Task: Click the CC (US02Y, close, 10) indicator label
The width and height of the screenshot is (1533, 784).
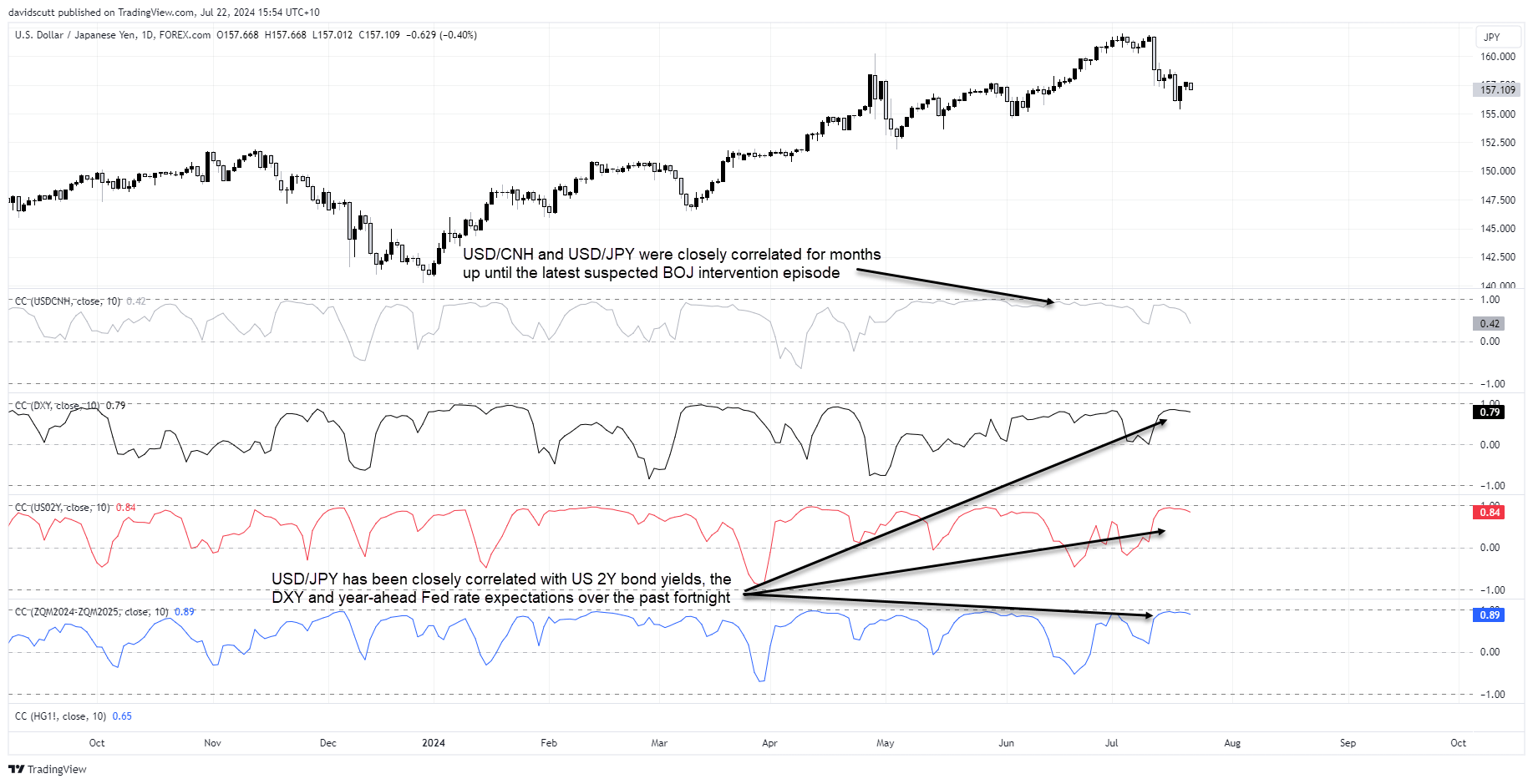Action: pos(63,508)
